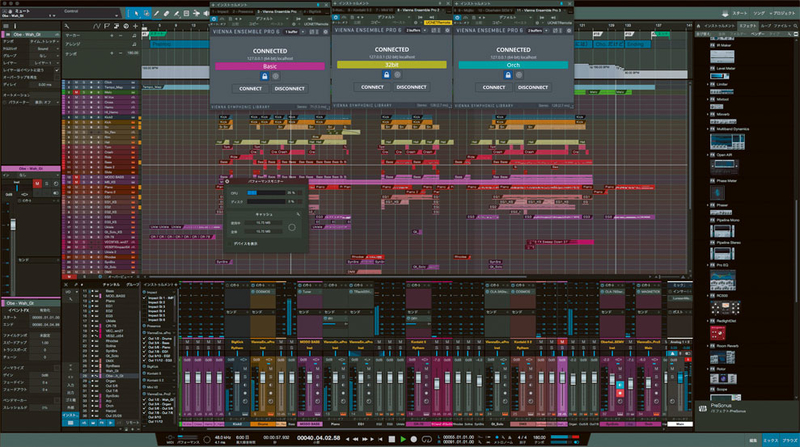Toggle レイヤーはイベントに従う checkbox
Image resolution: width=800 pixels, height=447 pixels.
(x=57, y=70)
